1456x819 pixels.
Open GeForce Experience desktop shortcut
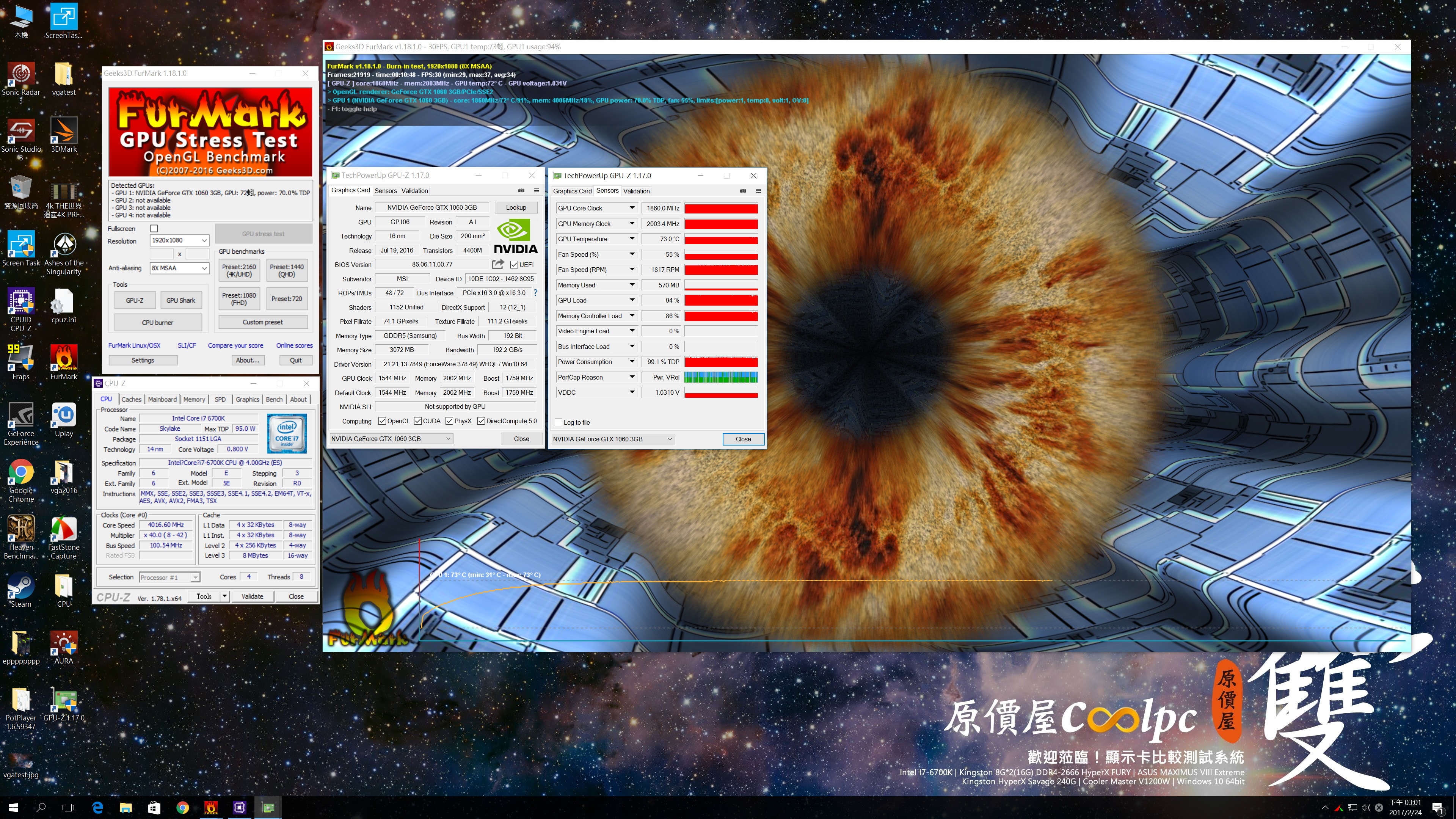[x=21, y=424]
